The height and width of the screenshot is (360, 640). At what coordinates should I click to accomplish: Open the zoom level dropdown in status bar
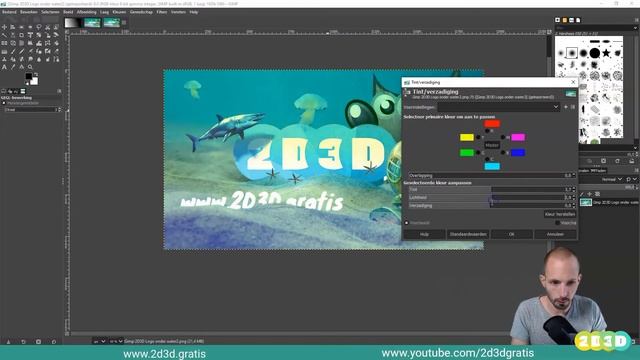click(x=116, y=341)
